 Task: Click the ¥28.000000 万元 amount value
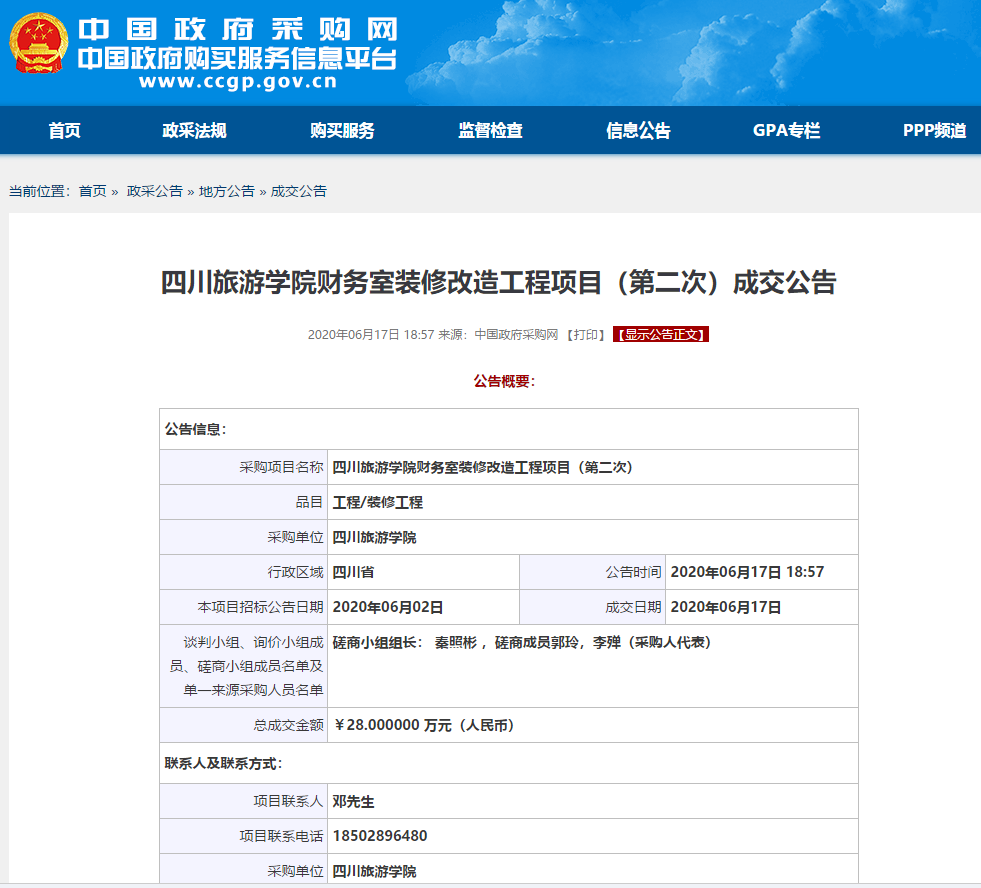tap(424, 725)
